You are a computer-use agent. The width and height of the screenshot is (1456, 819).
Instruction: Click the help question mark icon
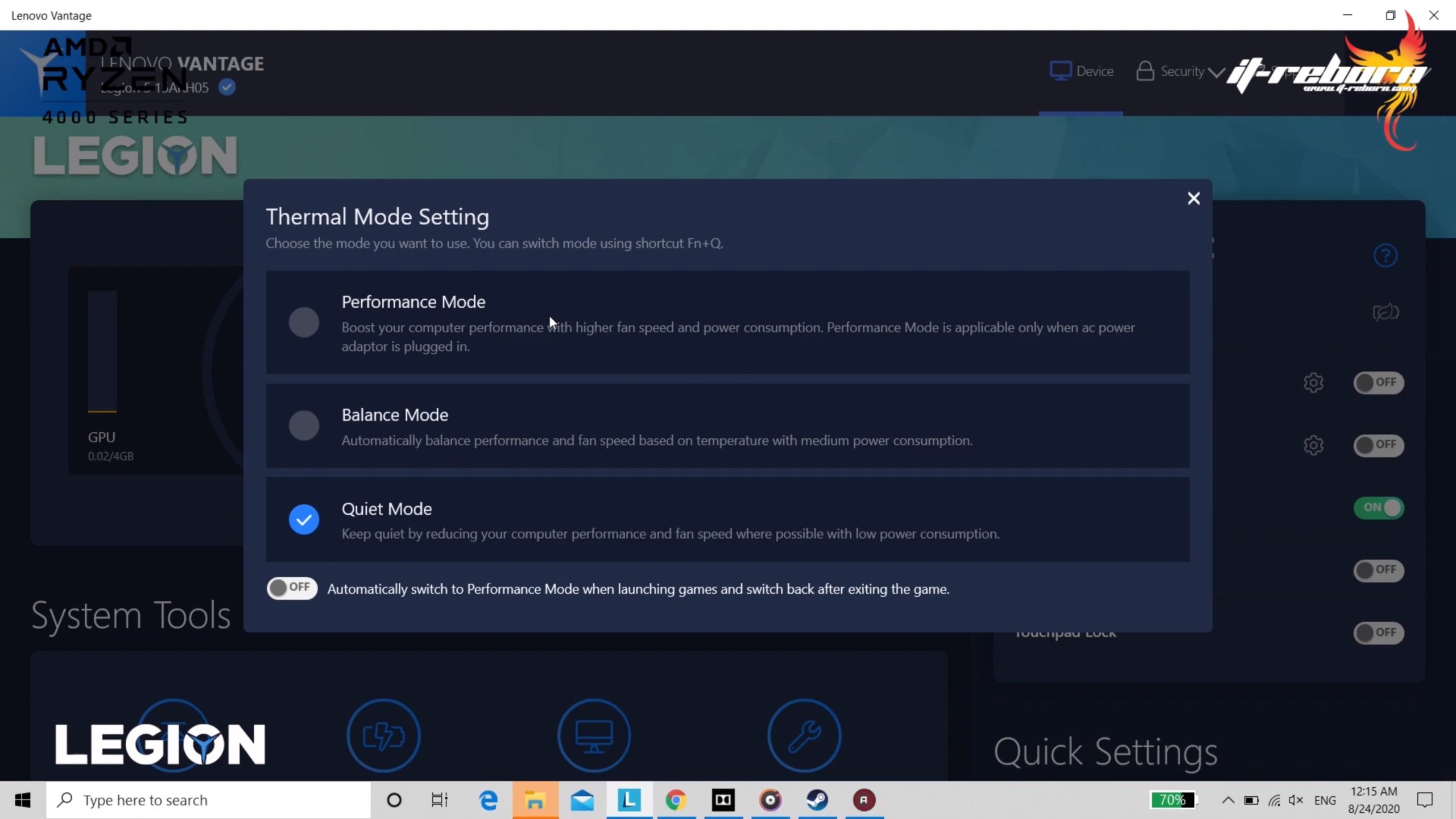[1385, 255]
